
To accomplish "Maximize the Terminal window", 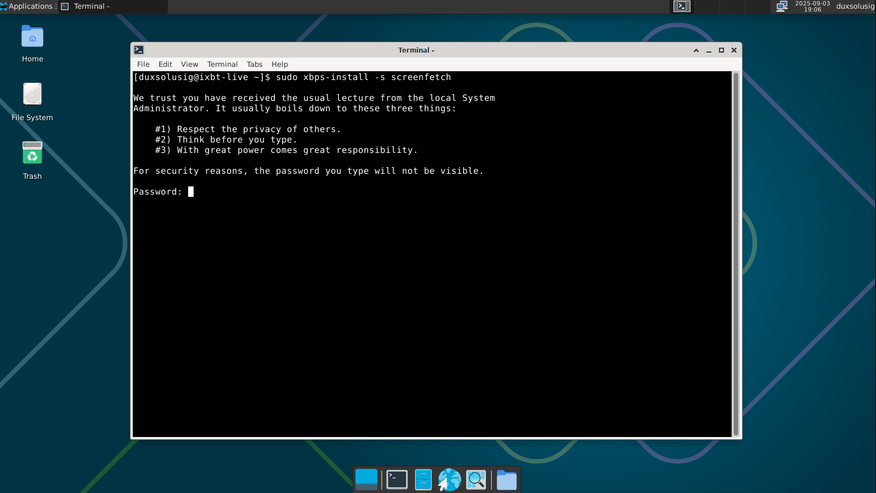I will tap(721, 50).
